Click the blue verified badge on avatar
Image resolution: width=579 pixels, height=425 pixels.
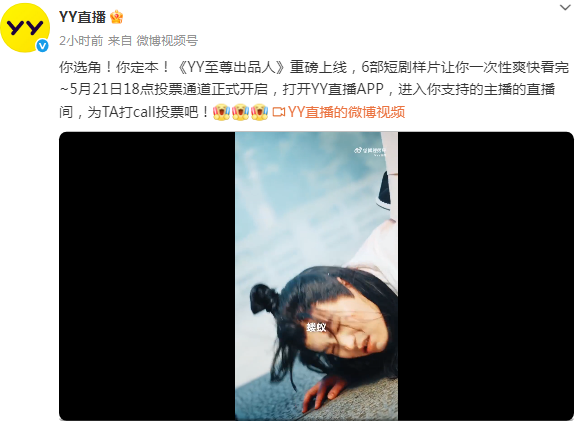[x=42, y=46]
